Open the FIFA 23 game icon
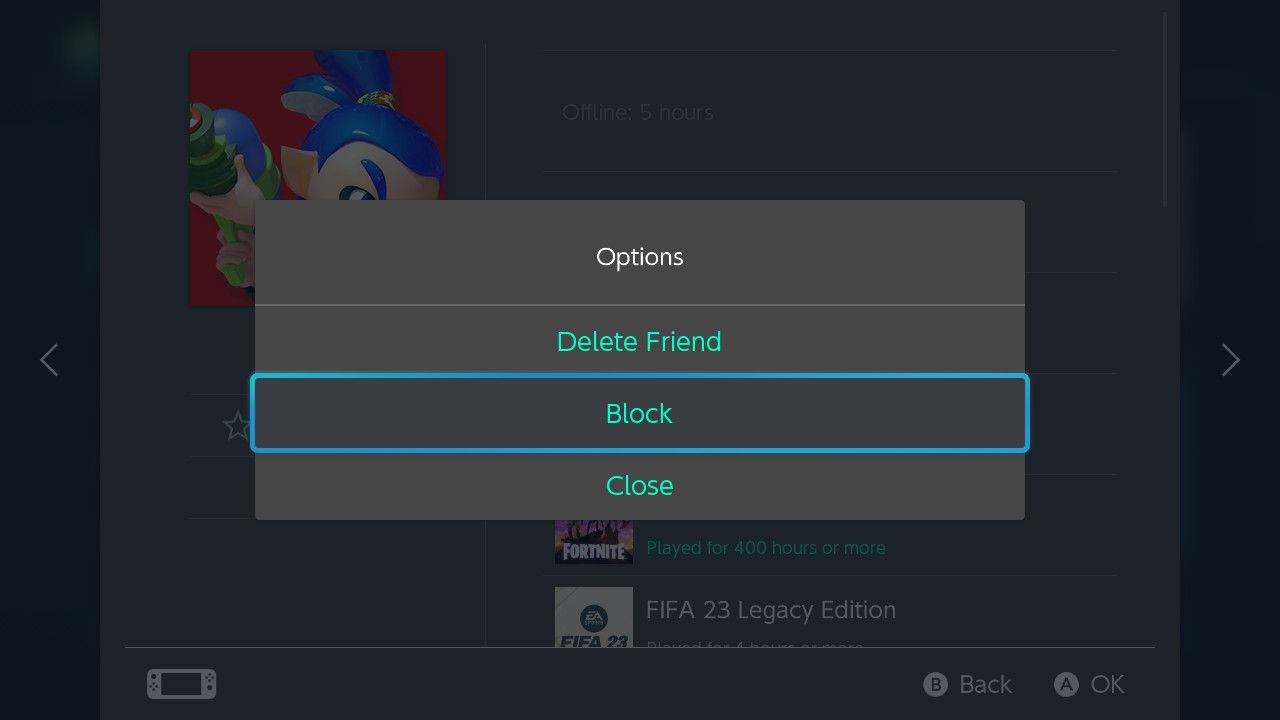 594,616
